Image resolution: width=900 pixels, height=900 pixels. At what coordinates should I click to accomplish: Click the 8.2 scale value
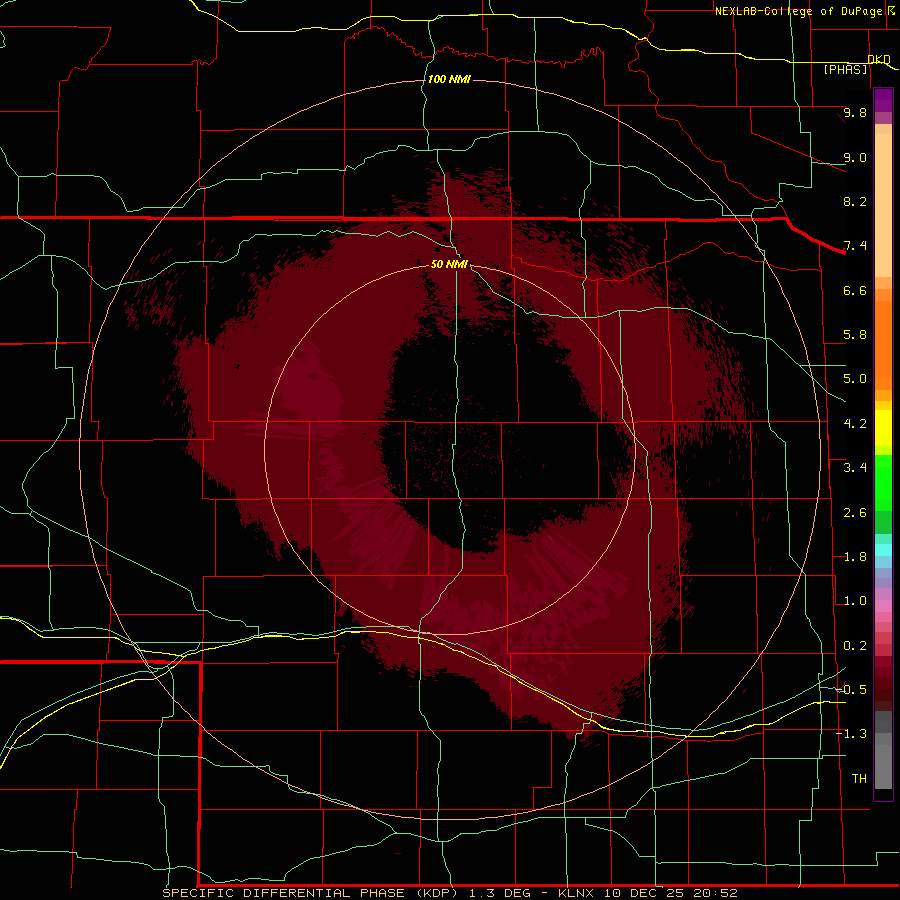(x=855, y=201)
